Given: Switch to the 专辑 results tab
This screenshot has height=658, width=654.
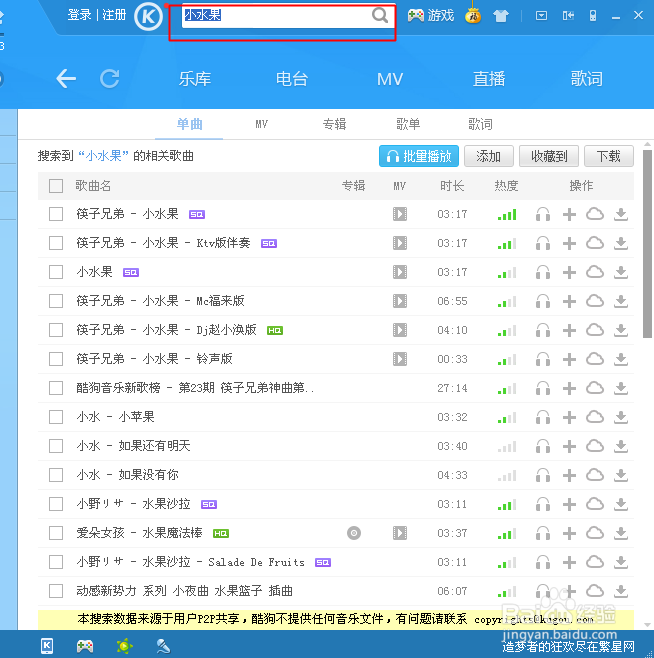Looking at the screenshot, I should (x=335, y=124).
